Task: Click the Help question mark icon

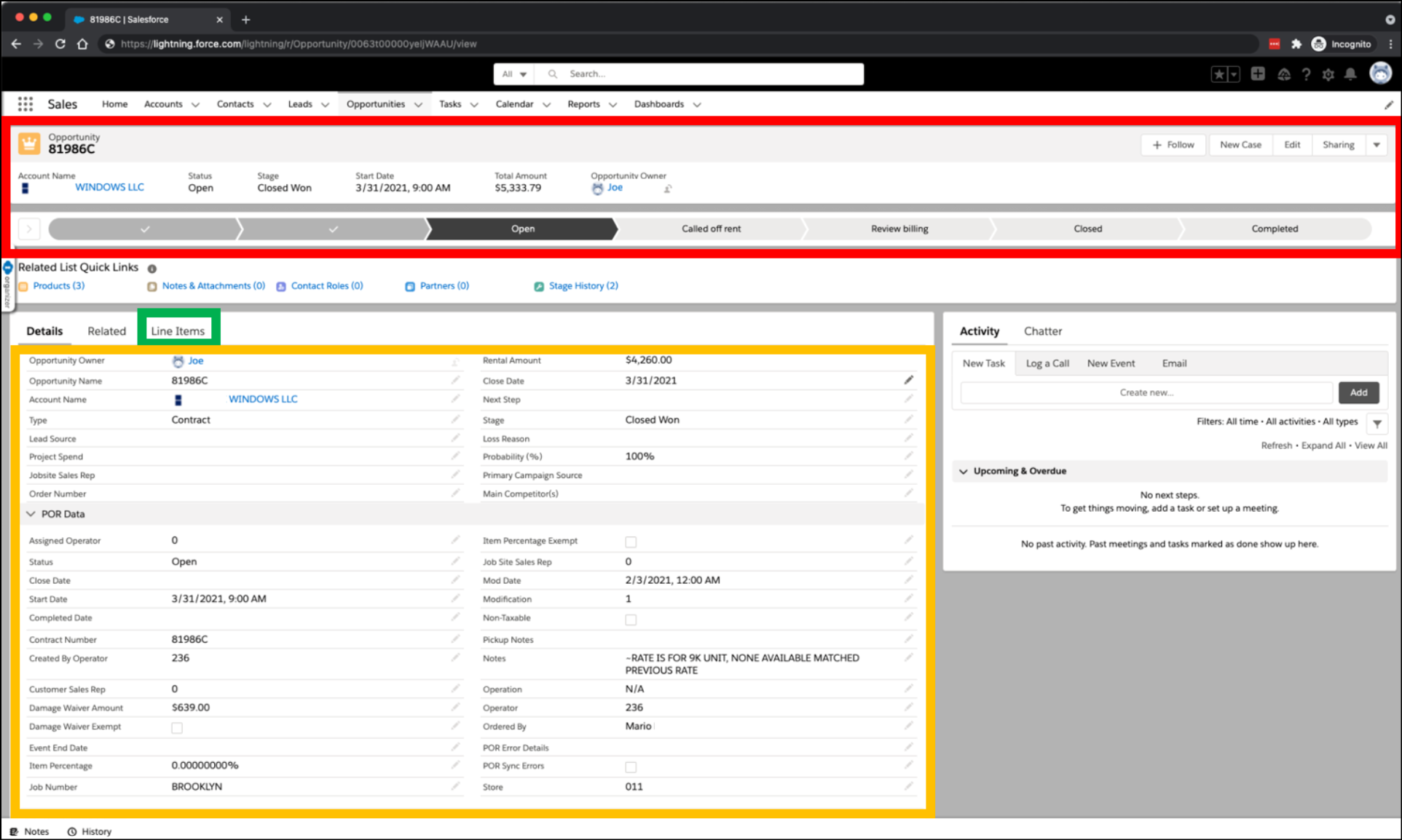Action: 1306,74
